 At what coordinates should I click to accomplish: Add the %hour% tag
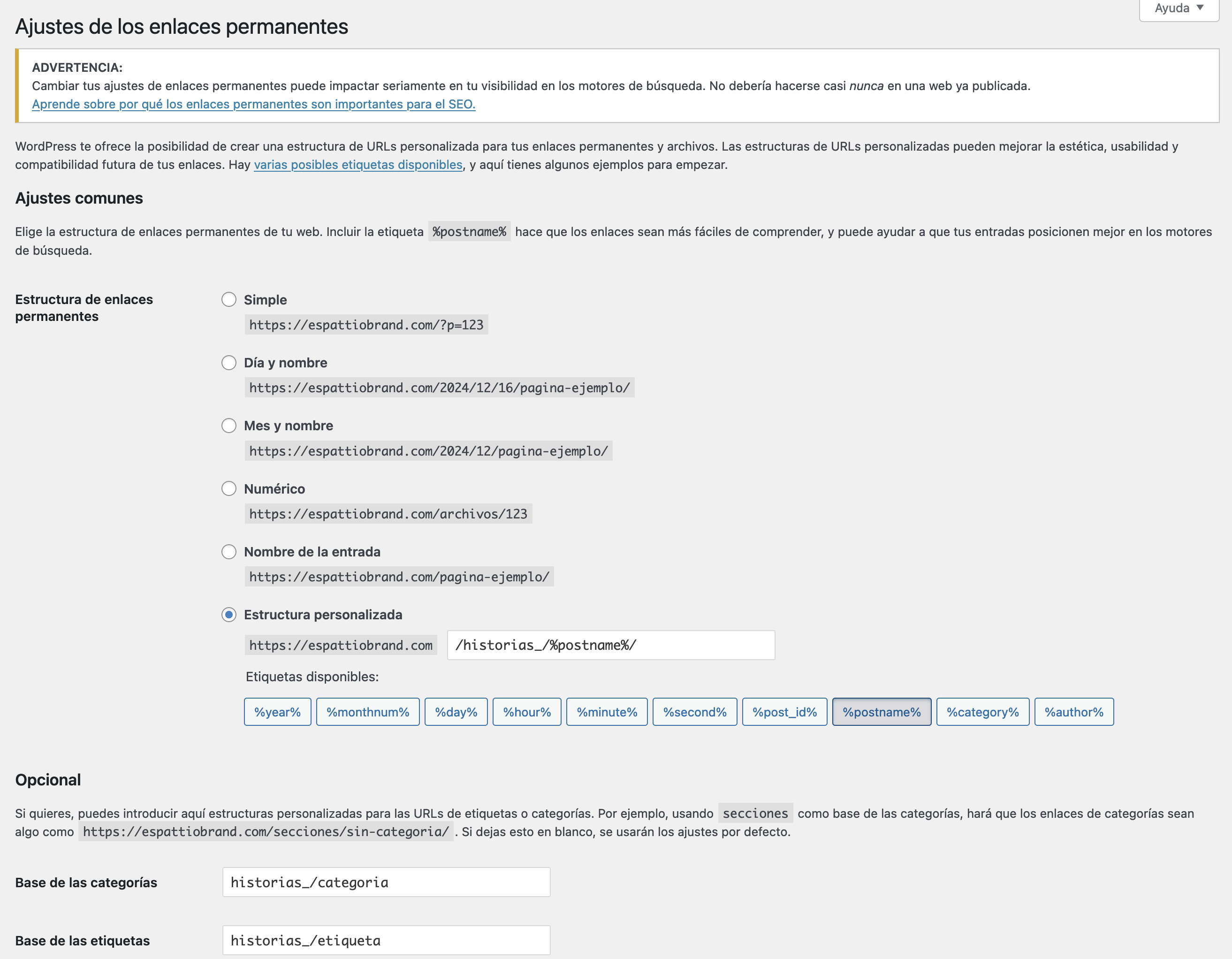tap(526, 712)
